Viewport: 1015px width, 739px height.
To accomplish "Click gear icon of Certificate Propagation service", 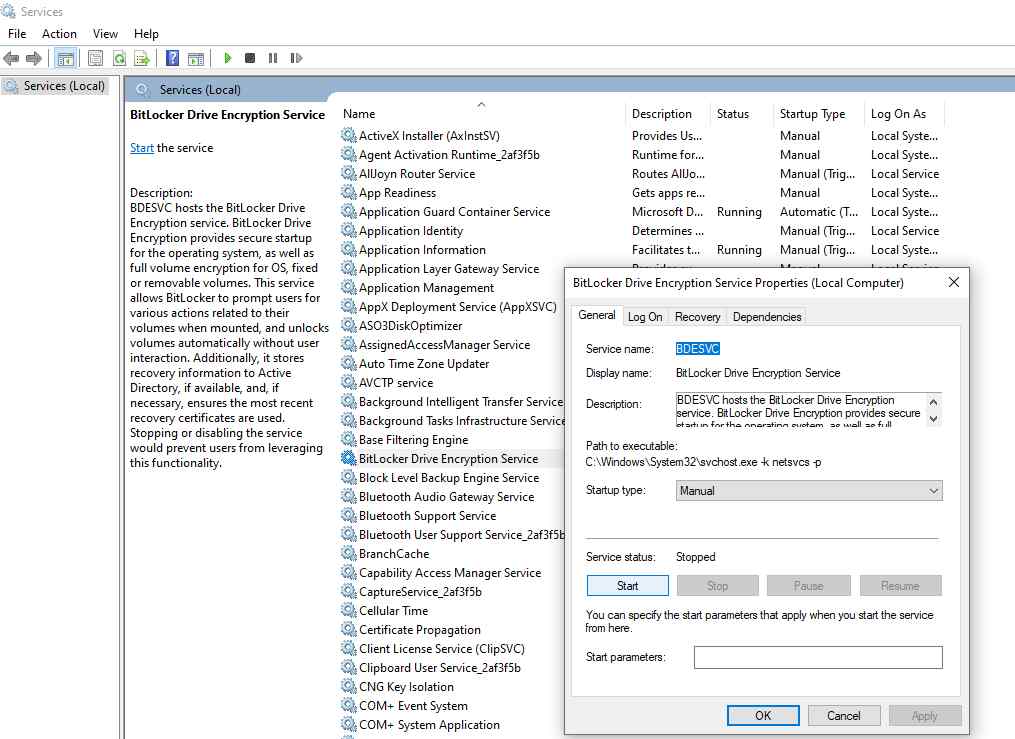I will coord(348,629).
